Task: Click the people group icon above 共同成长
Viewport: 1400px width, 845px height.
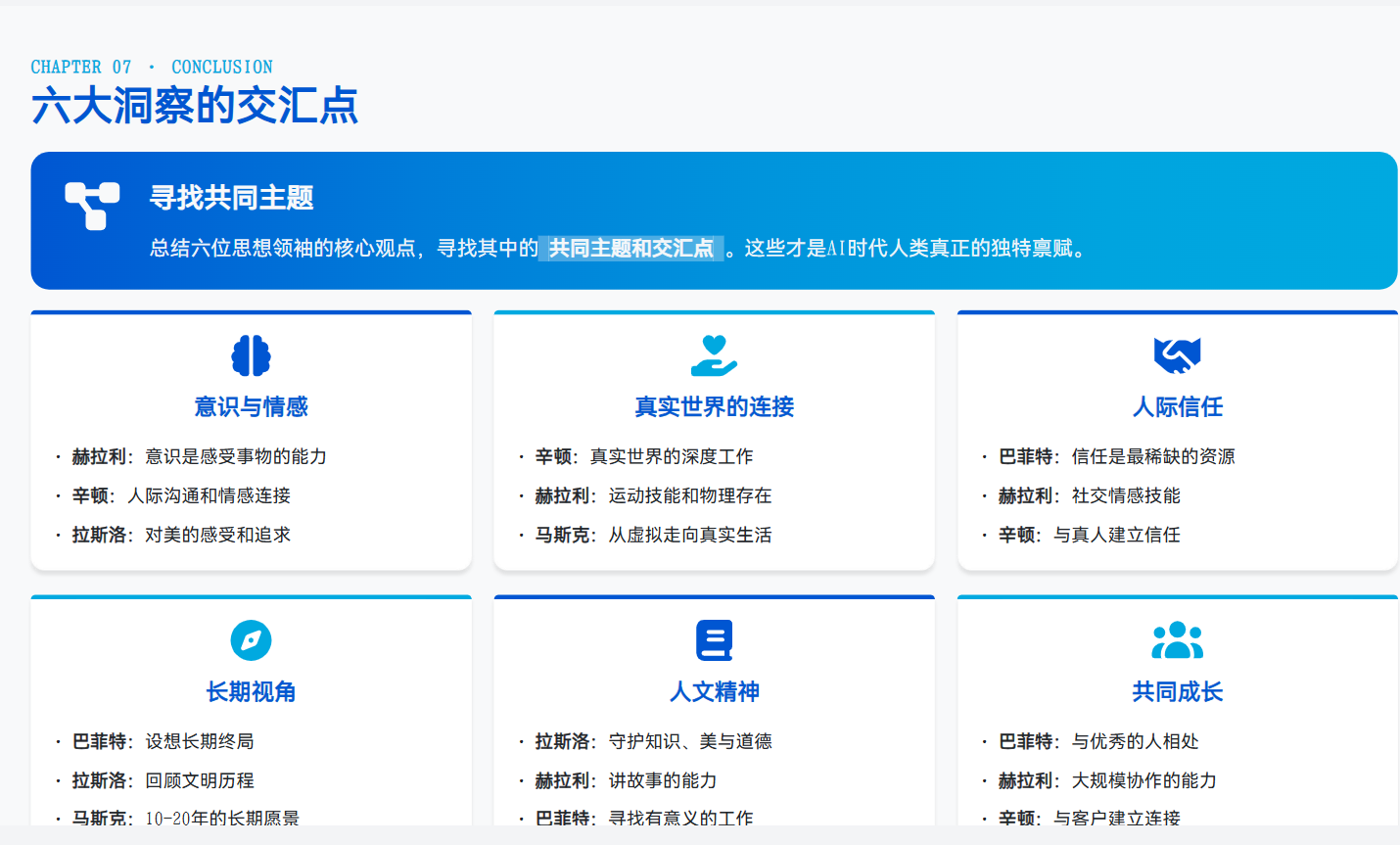Action: point(1177,640)
